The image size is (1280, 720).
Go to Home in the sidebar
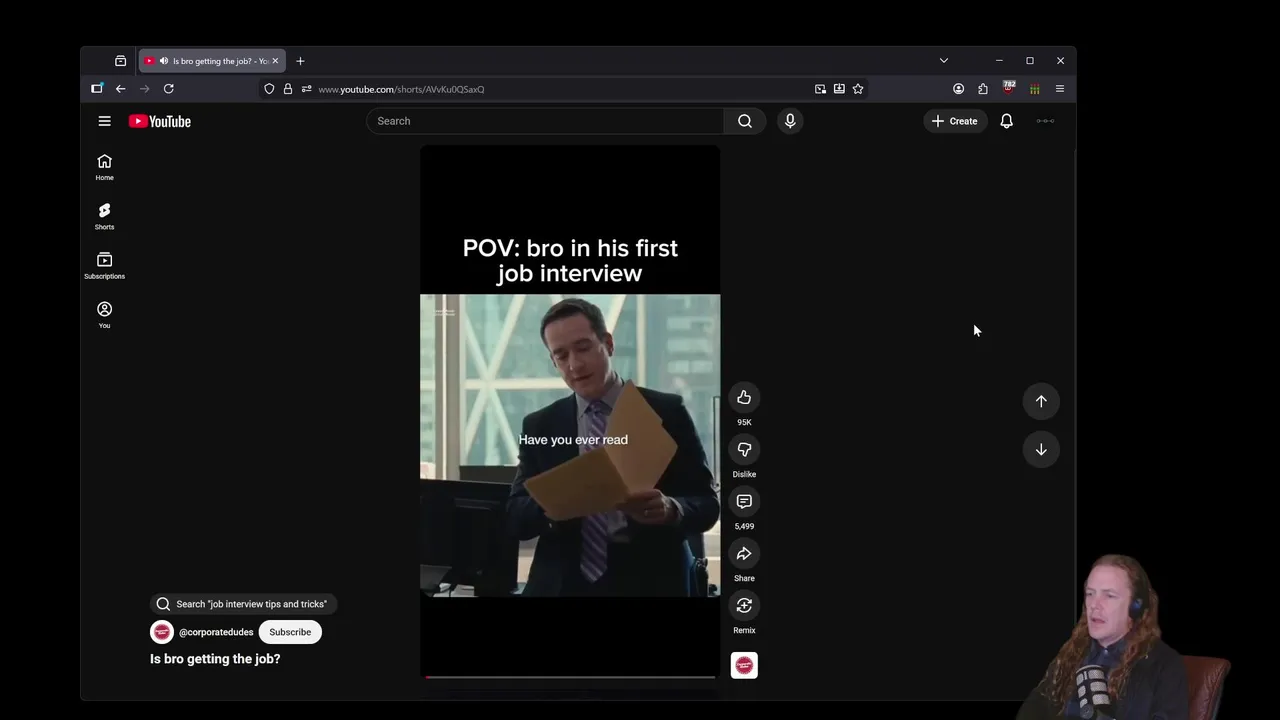[x=104, y=167]
